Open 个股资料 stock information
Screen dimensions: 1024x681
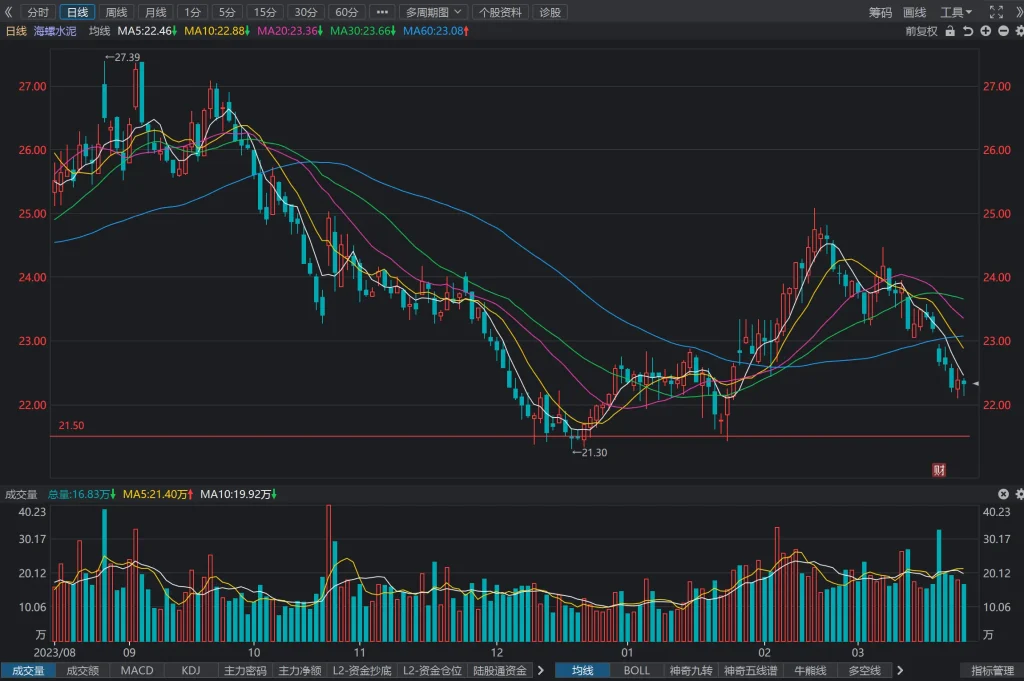coord(500,12)
